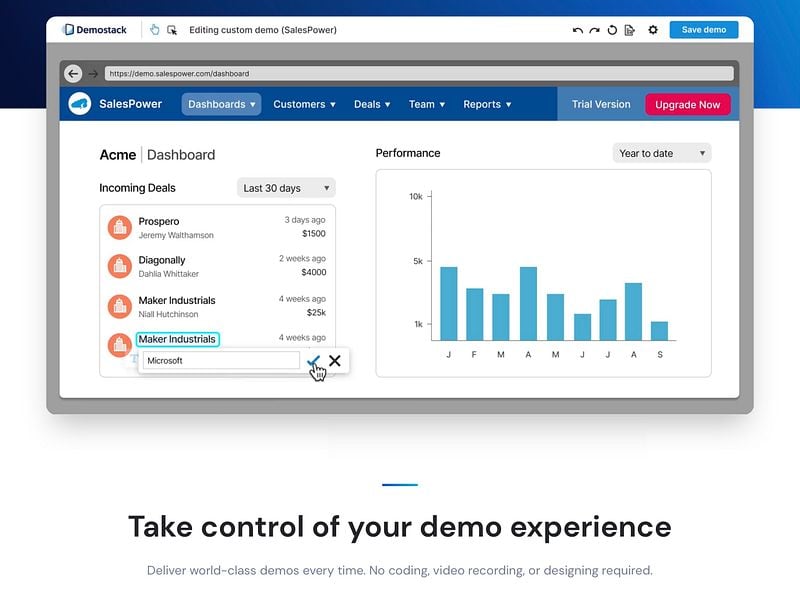
Task: Click the Trial Version label
Action: click(x=601, y=104)
